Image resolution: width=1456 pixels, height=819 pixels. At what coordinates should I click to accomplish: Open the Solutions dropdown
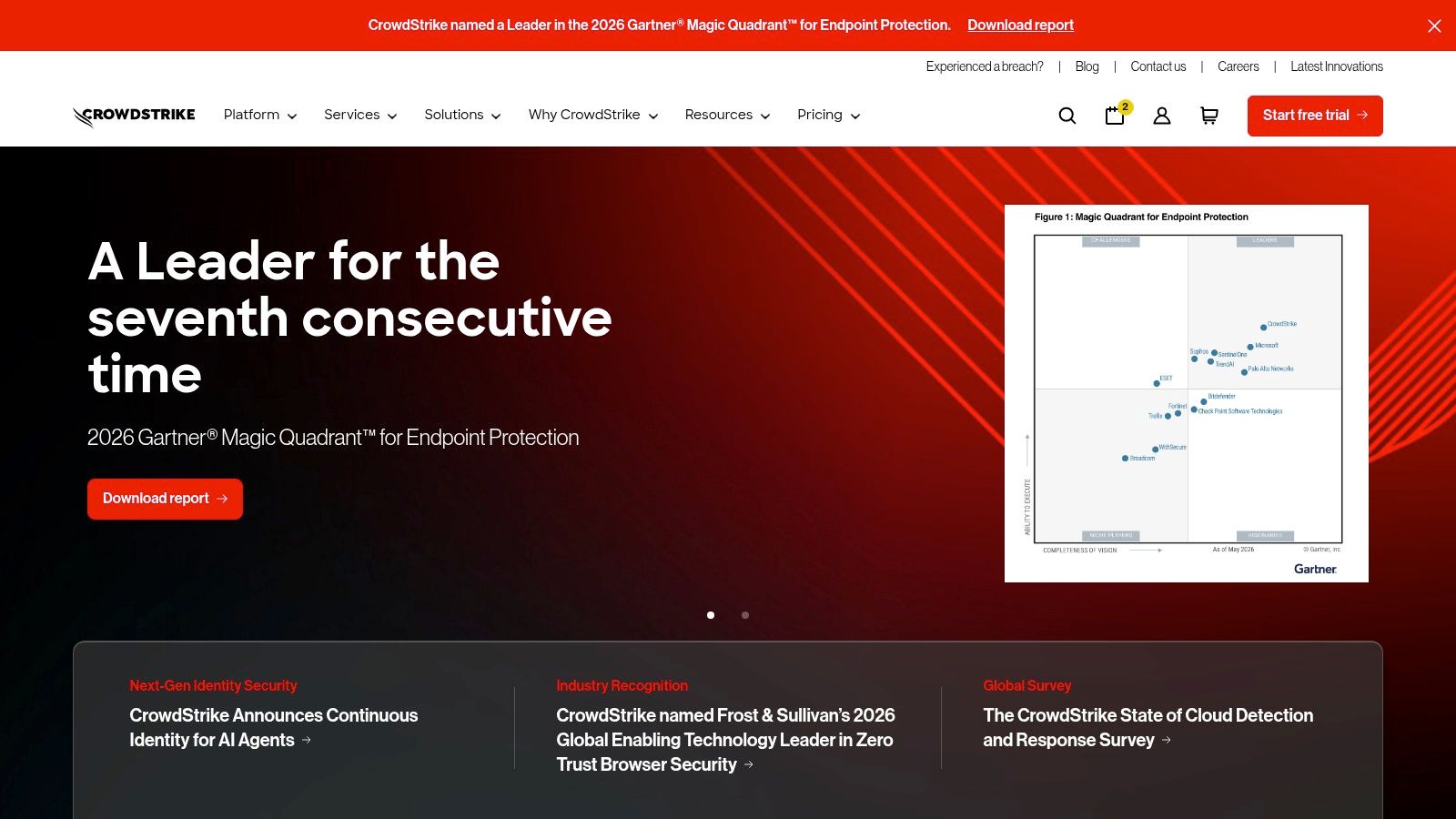(x=462, y=115)
